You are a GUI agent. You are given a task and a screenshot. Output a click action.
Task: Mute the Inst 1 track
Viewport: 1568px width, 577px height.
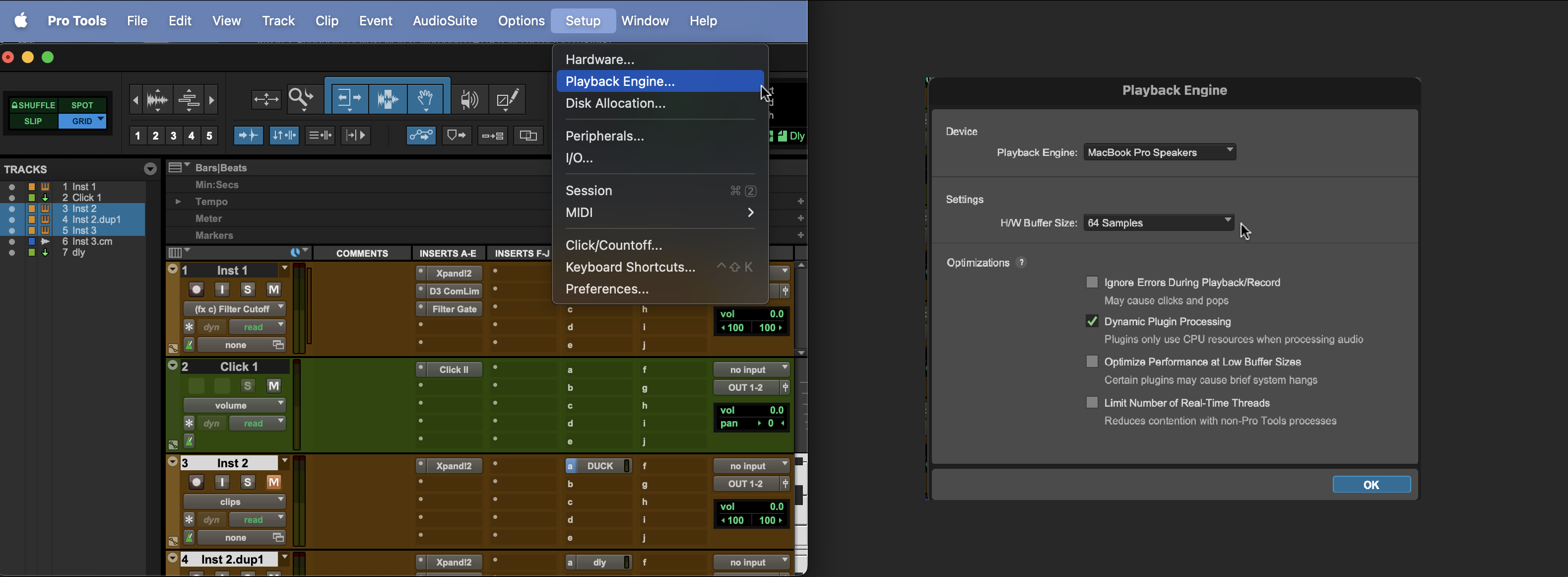(x=274, y=289)
